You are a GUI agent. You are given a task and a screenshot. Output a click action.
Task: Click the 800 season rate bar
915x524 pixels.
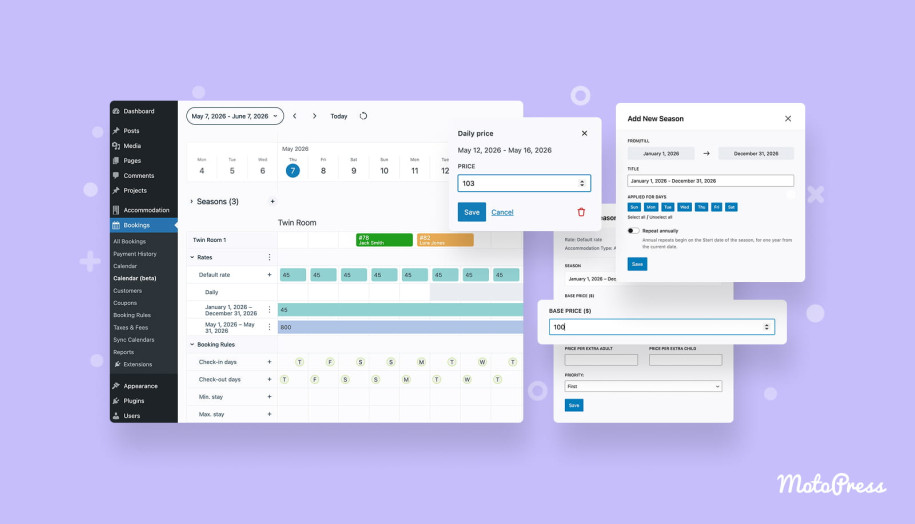[x=400, y=327]
